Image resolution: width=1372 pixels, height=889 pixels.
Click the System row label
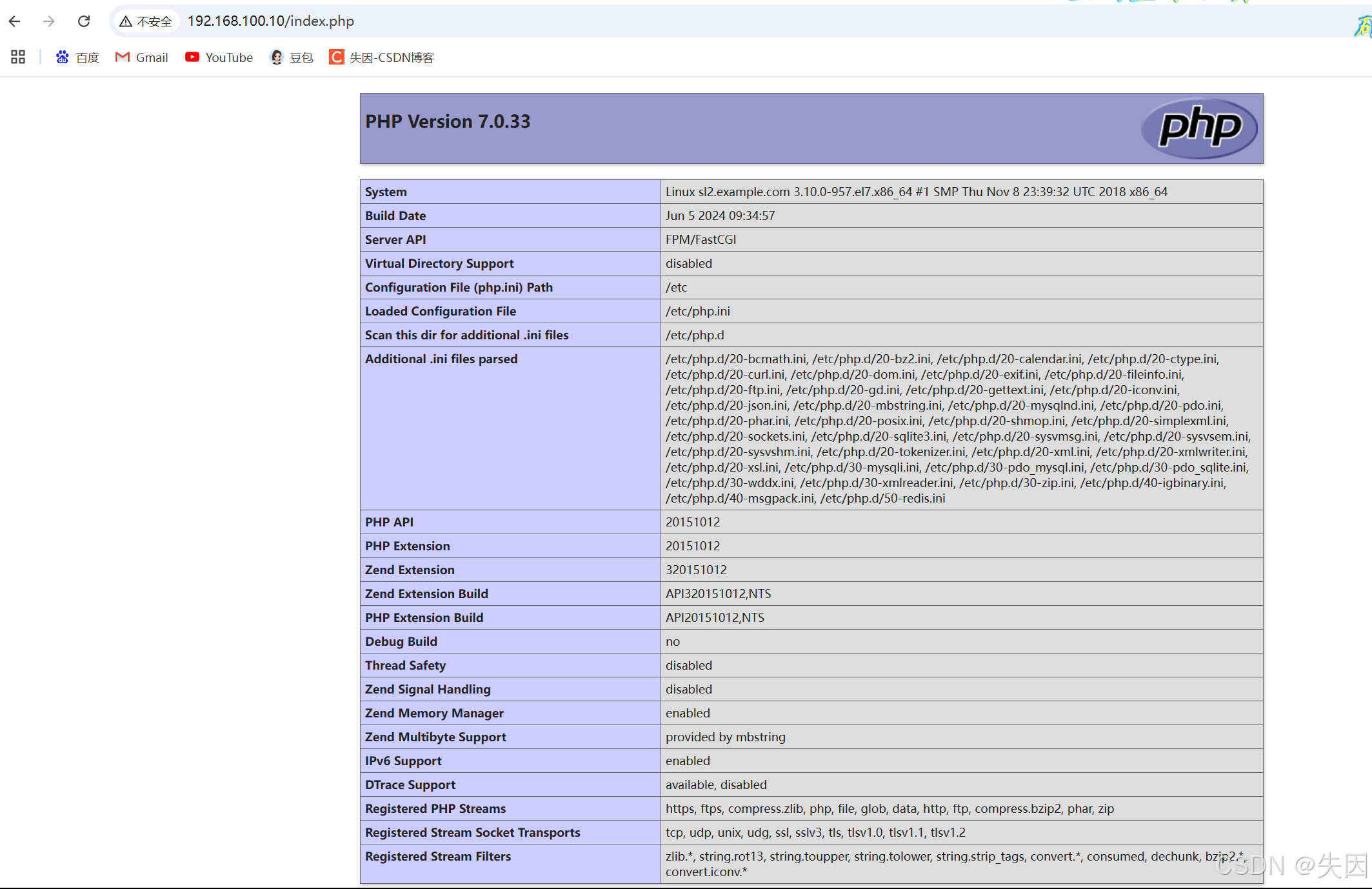coord(386,192)
